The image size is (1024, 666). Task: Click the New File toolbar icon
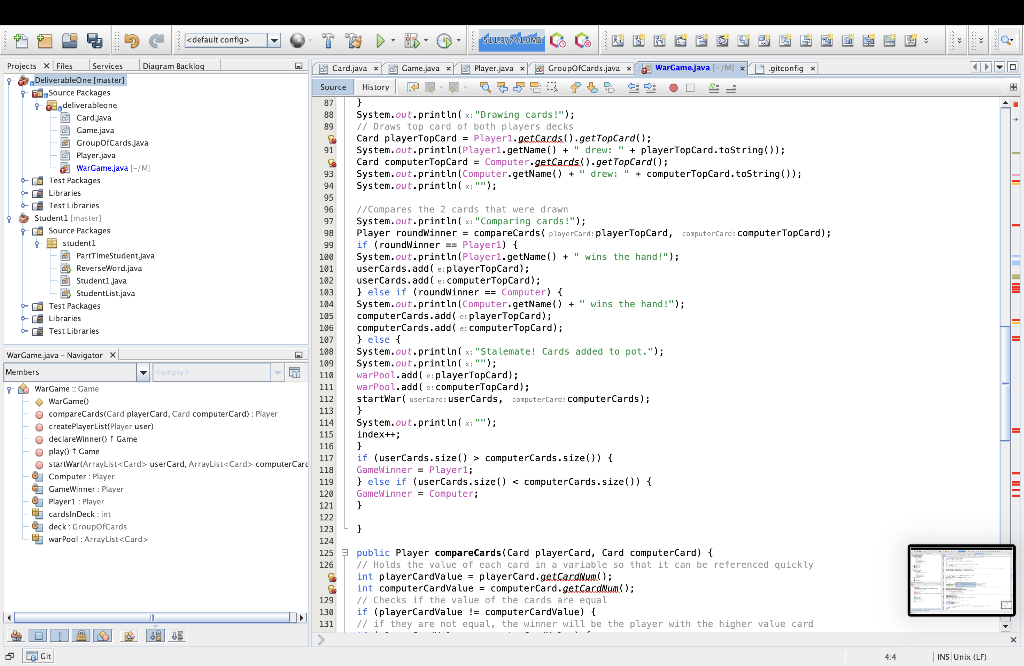[20, 41]
